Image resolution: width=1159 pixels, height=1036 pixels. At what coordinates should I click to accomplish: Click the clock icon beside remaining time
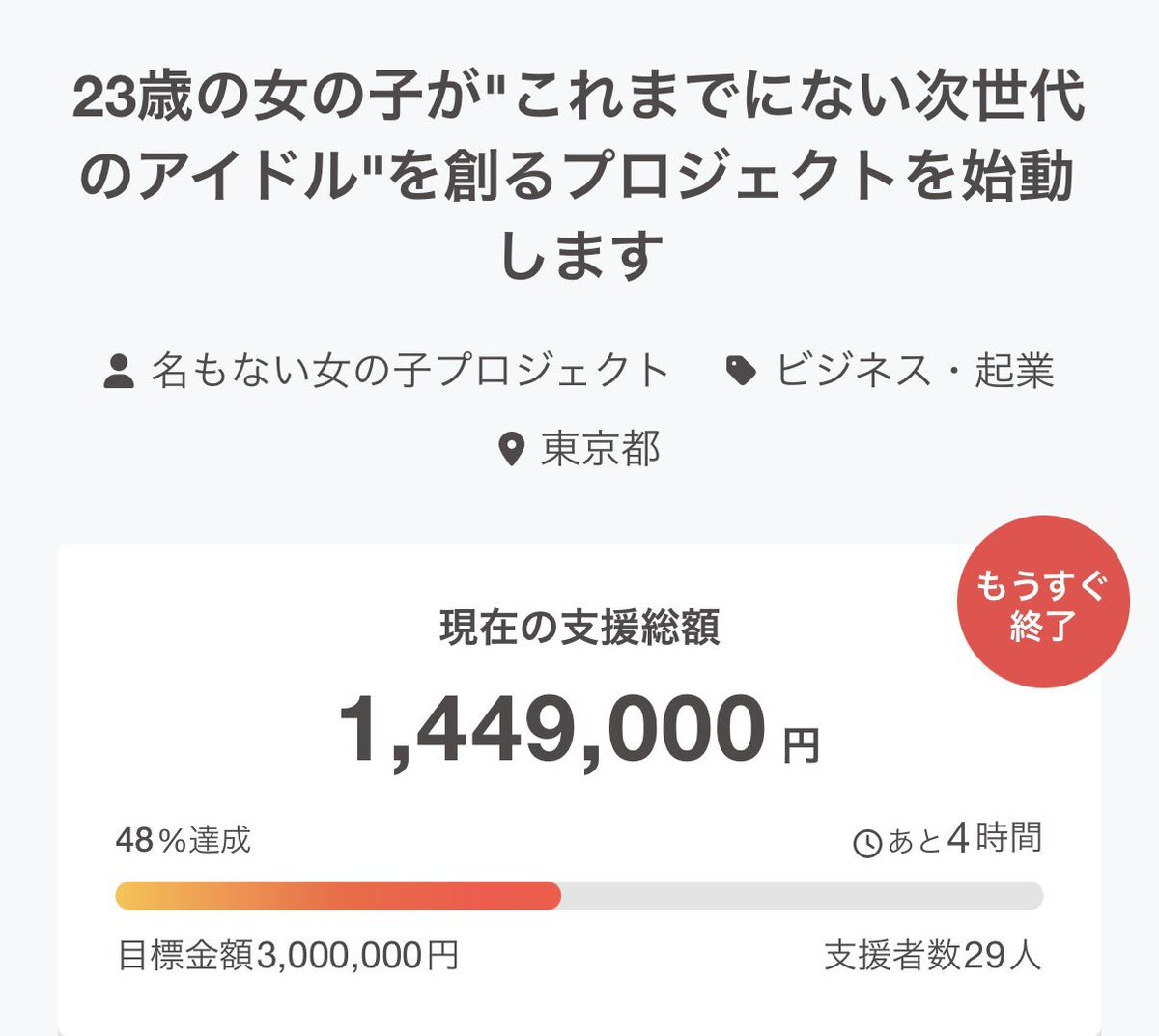(x=867, y=843)
